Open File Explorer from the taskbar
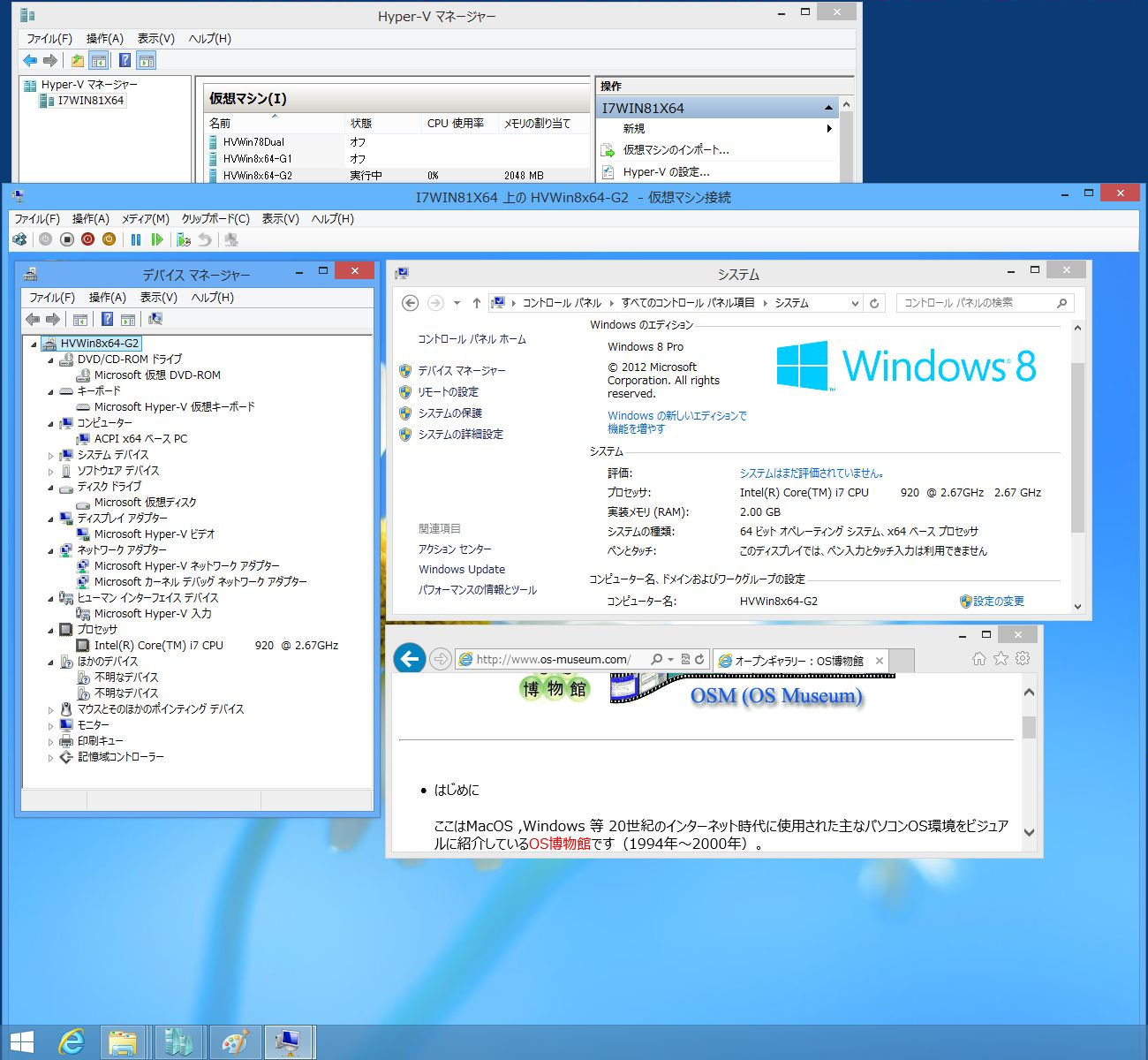 coord(123,1042)
